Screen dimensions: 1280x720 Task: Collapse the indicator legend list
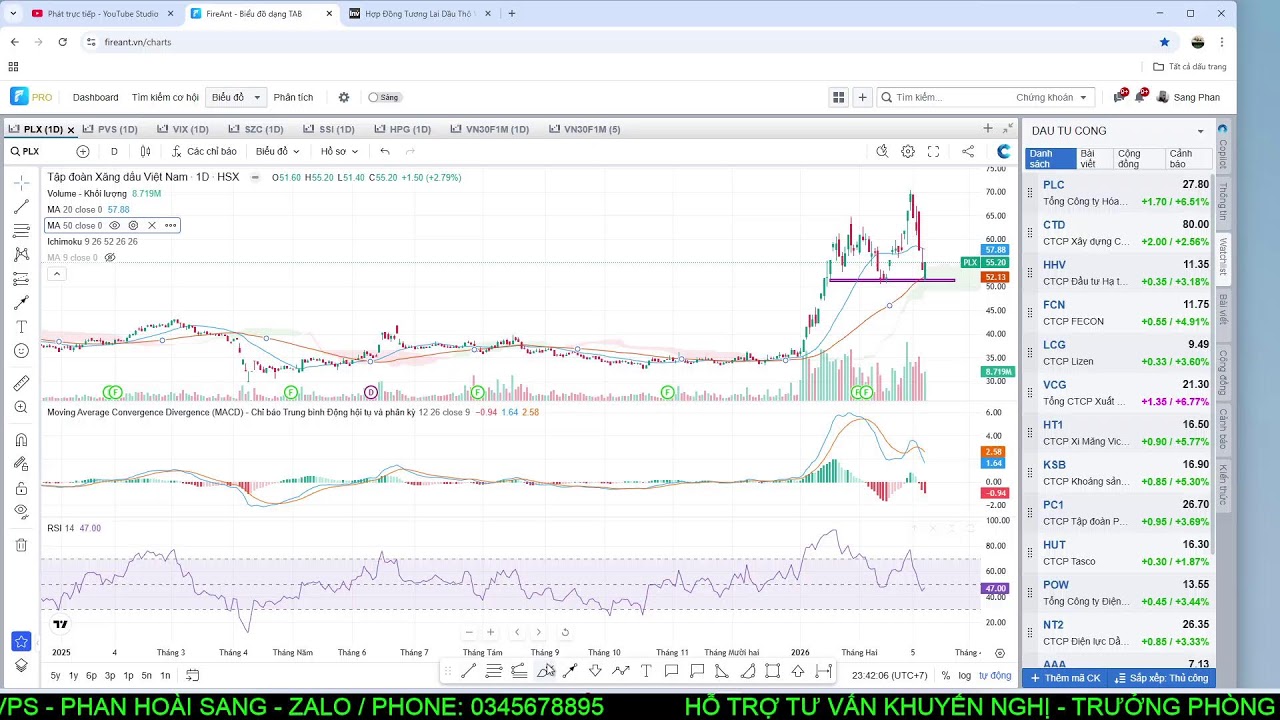(56, 274)
